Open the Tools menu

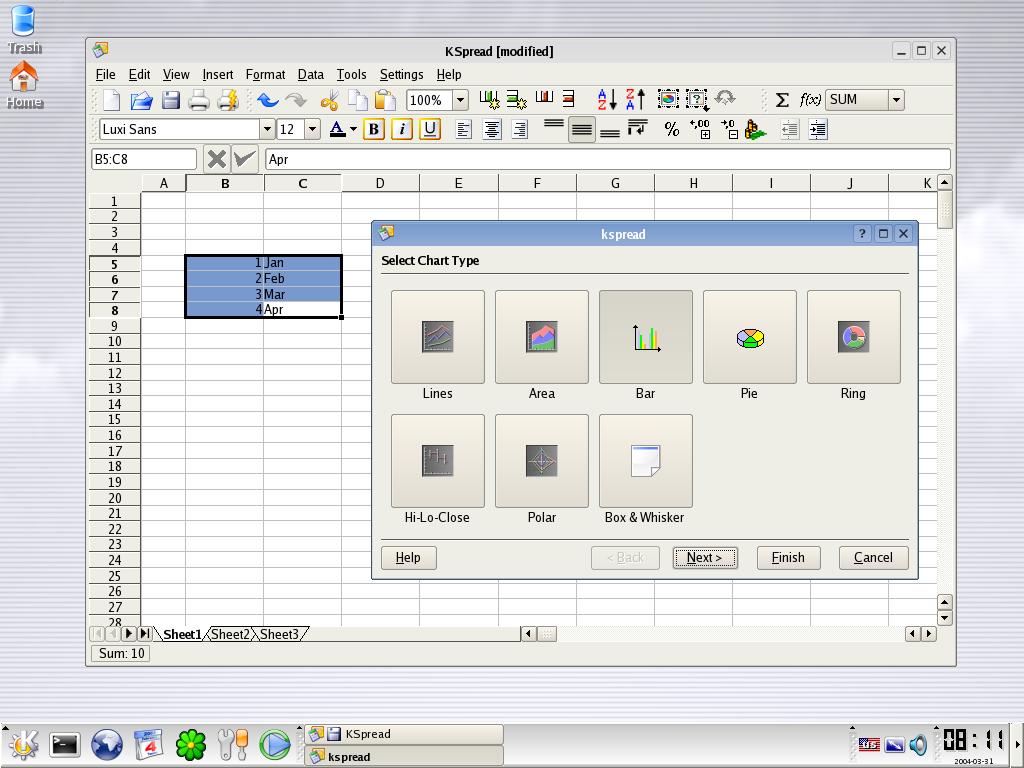tap(351, 74)
